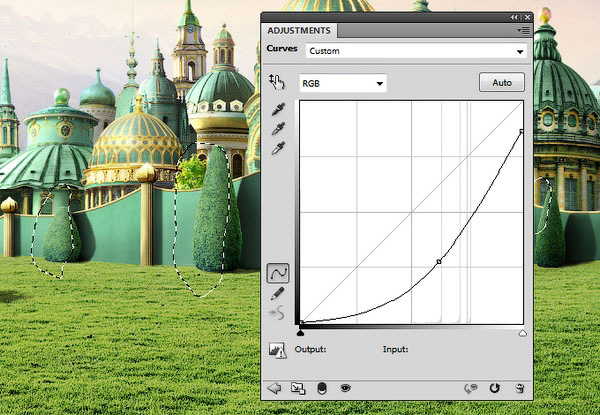Select the white point input slider
Screen dimensions: 600x415
point(523,333)
